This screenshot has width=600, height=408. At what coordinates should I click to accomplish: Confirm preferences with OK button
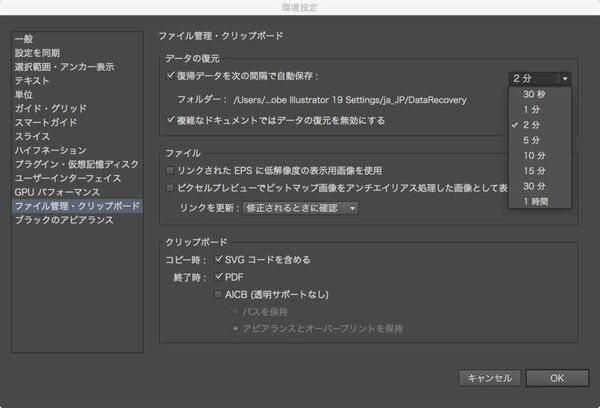(x=557, y=378)
